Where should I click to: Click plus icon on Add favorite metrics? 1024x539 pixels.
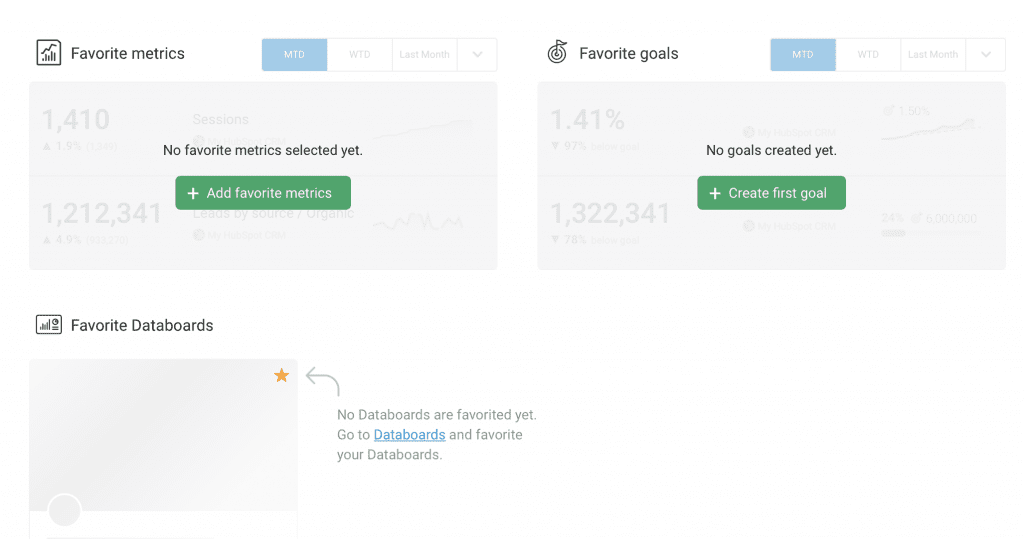click(x=193, y=193)
